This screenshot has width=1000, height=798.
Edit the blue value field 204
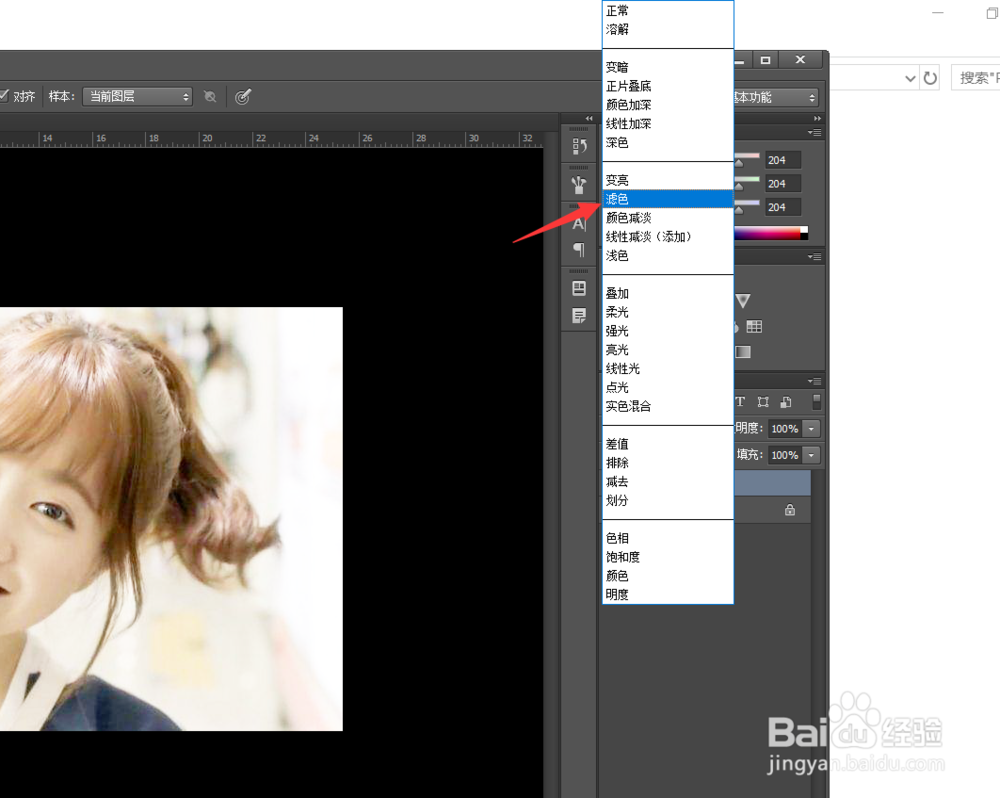pyautogui.click(x=783, y=207)
